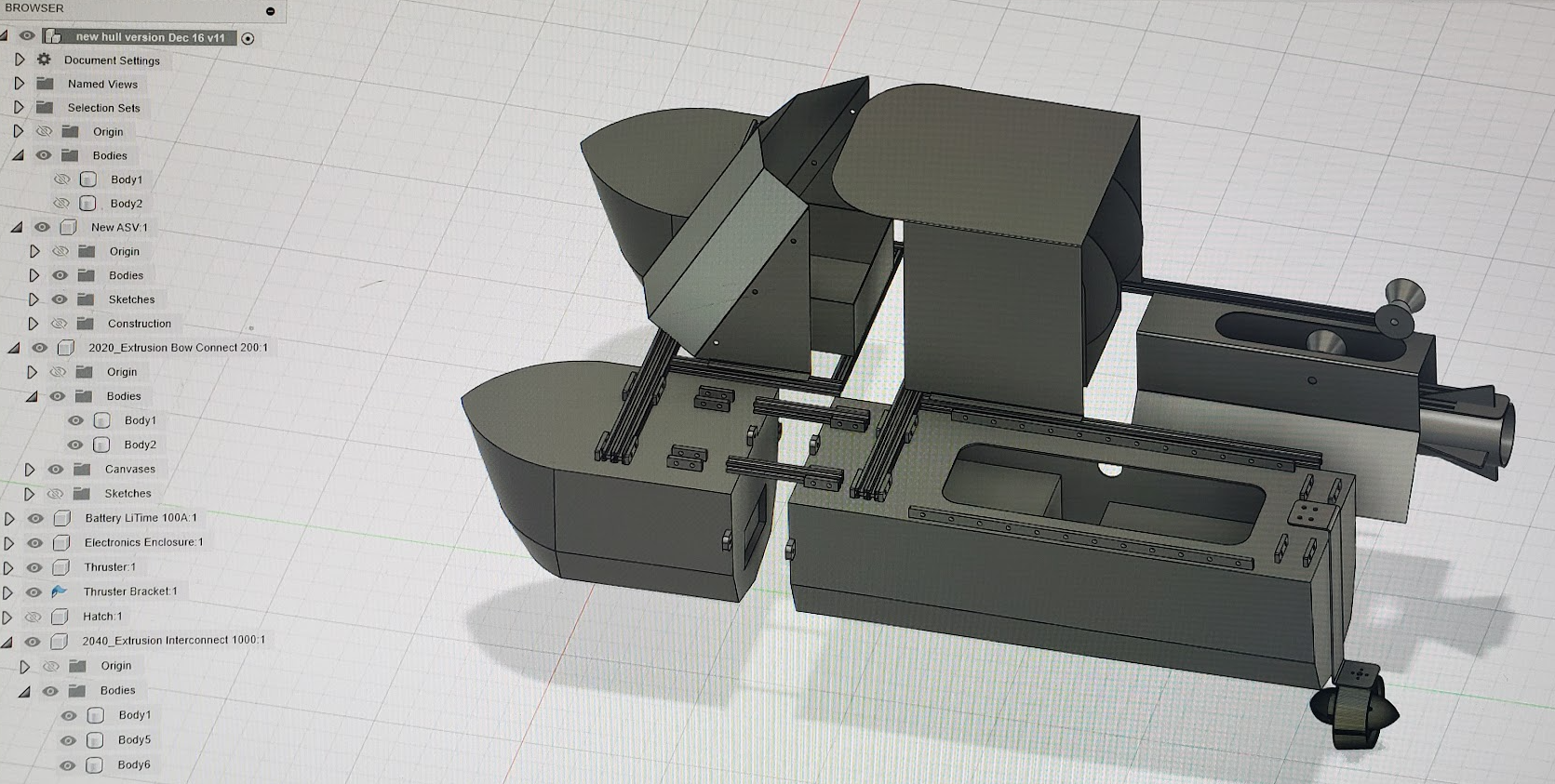Expand the Thruster:1 component
This screenshot has height=784, width=1555.
[8, 567]
